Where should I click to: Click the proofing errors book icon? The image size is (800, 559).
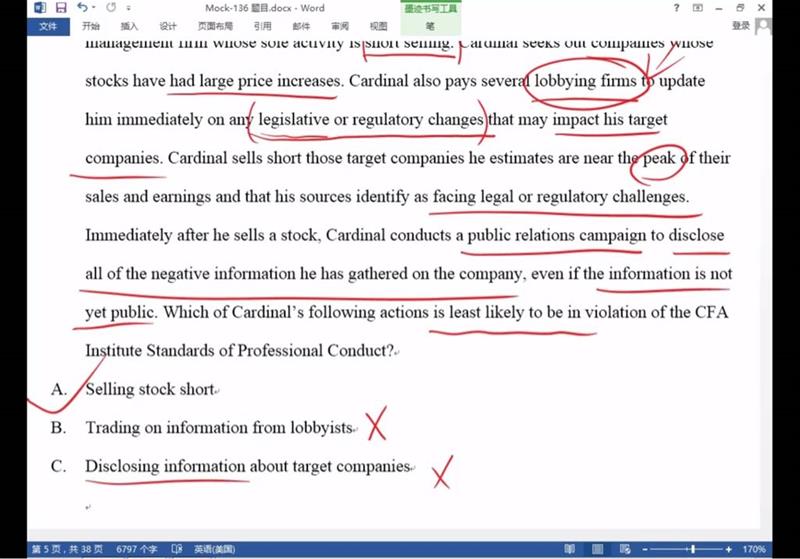[177, 549]
